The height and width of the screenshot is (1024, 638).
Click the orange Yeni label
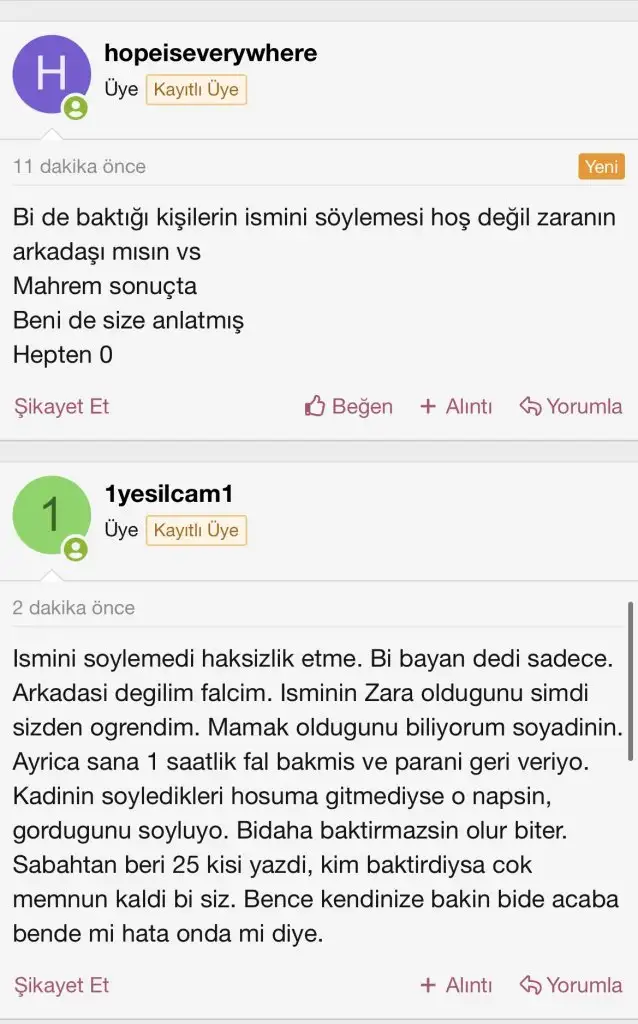601,166
